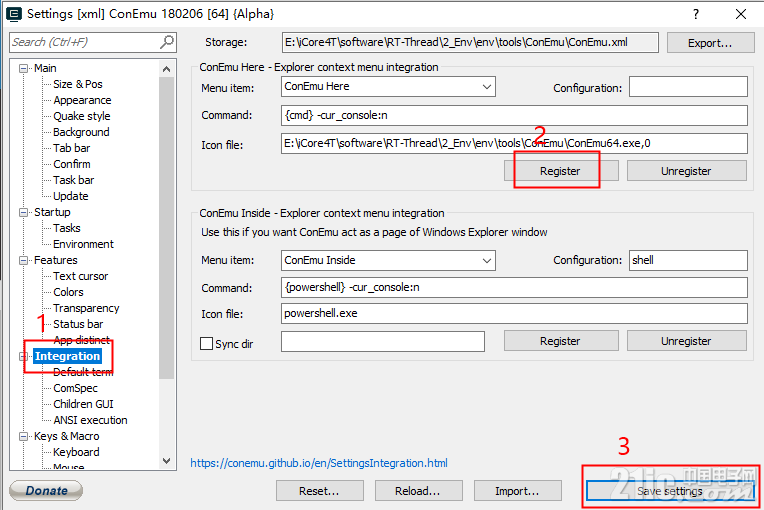Click the powershell.exe Icon file field

click(x=514, y=313)
